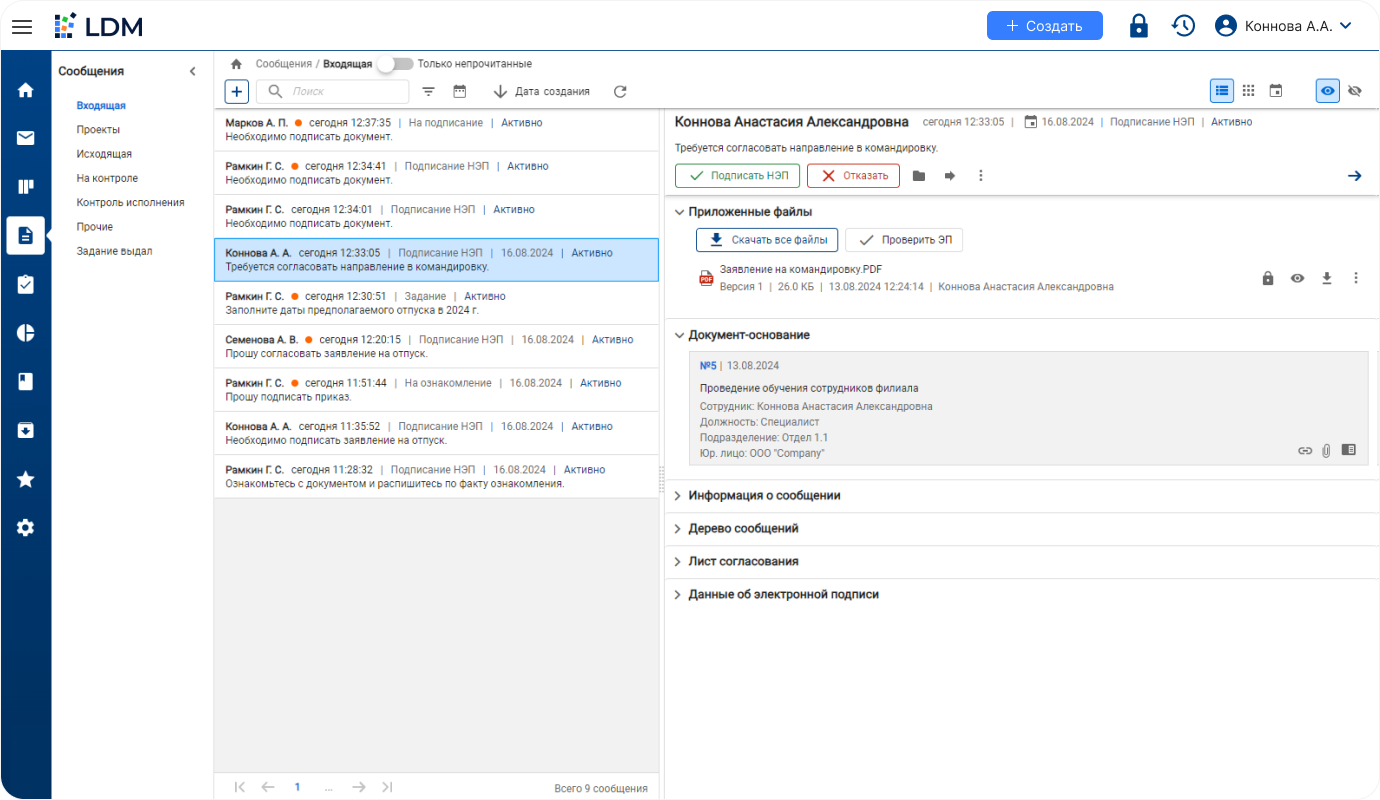This screenshot has height=800, width=1380.
Task: Click Скачать все файлы button
Action: (x=767, y=240)
